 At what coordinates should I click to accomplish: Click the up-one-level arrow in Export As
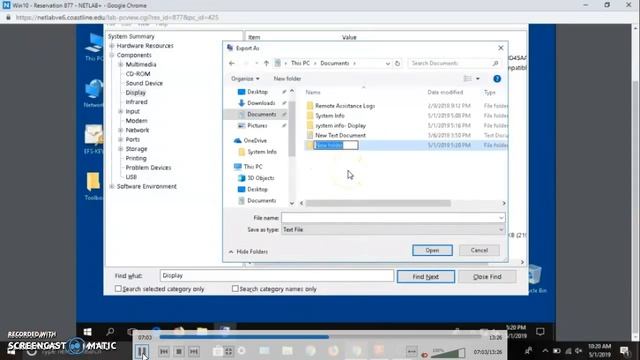[266, 63]
